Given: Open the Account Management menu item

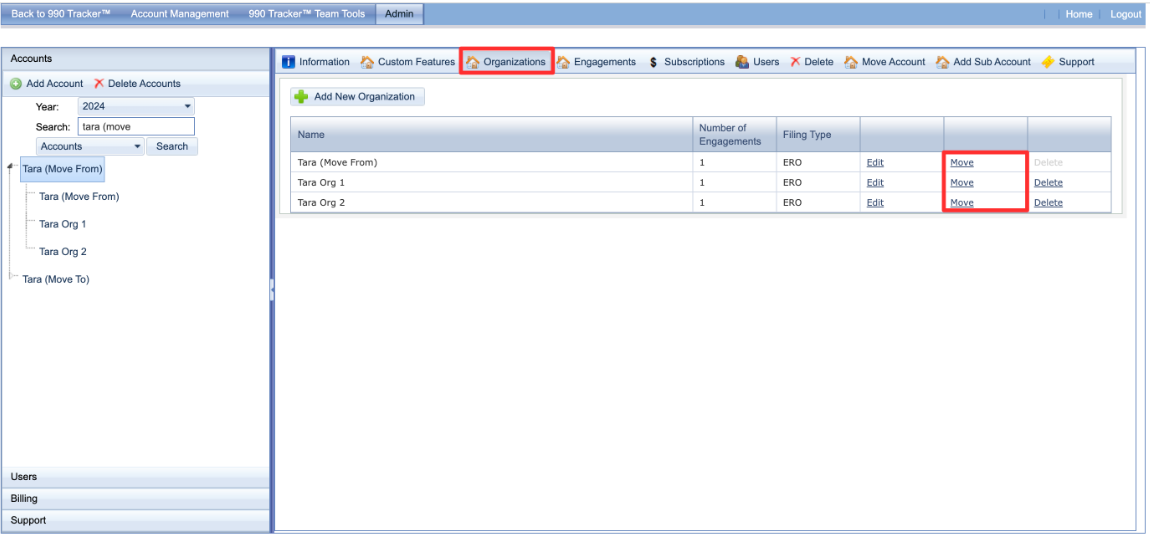Looking at the screenshot, I should pos(180,14).
